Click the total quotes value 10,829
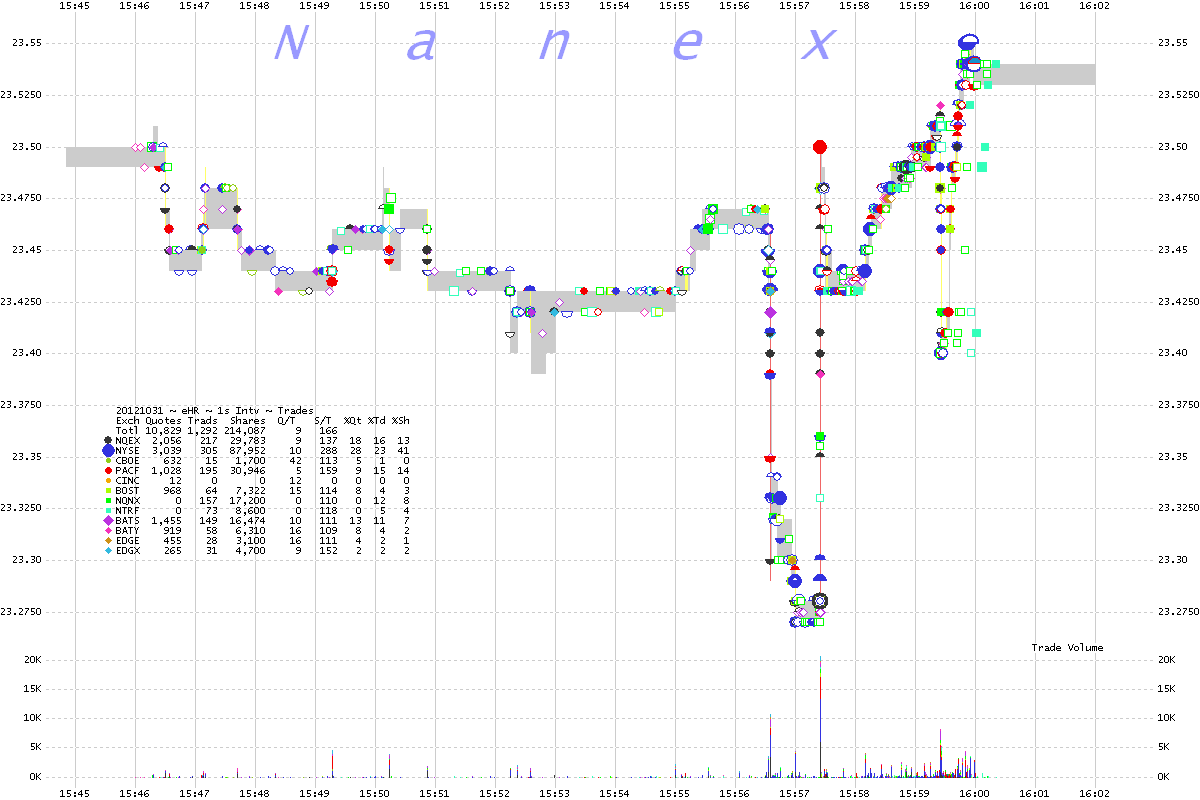 pyautogui.click(x=163, y=430)
